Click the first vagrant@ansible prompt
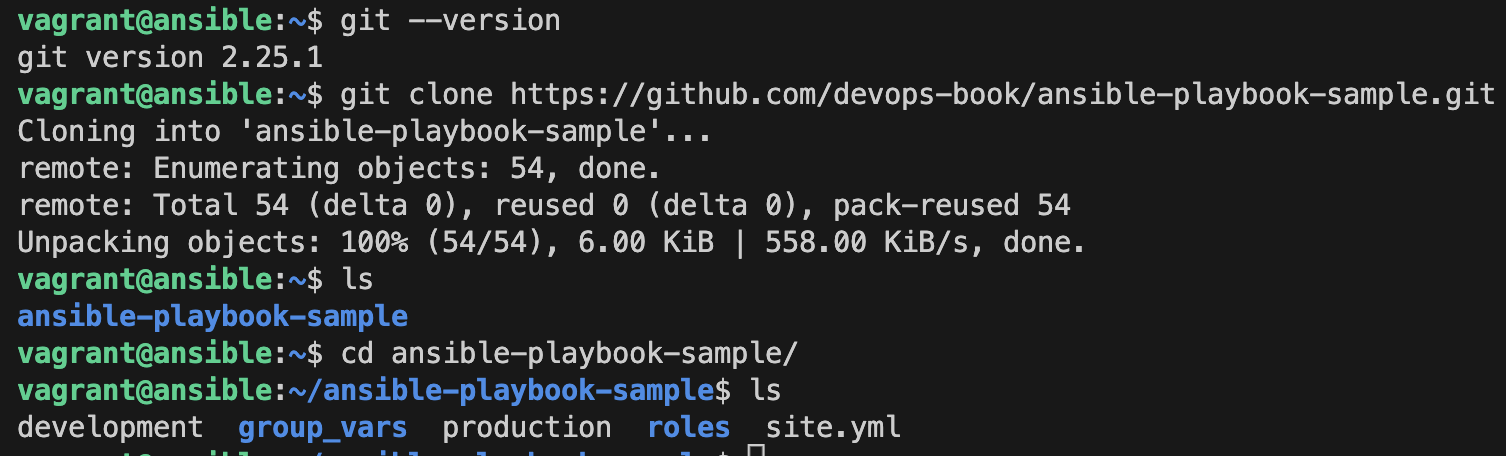Viewport: 1506px width, 456px height. click(145, 21)
